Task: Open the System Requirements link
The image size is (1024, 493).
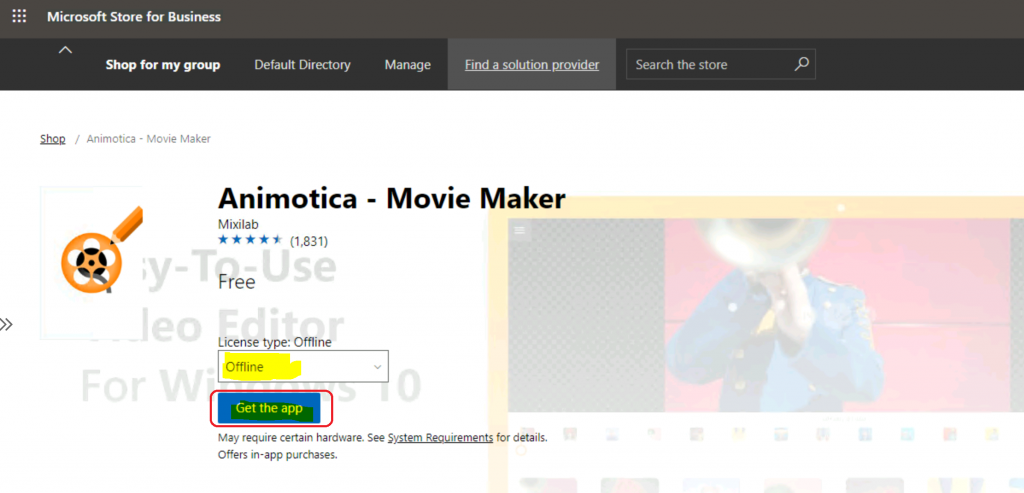Action: tap(440, 437)
